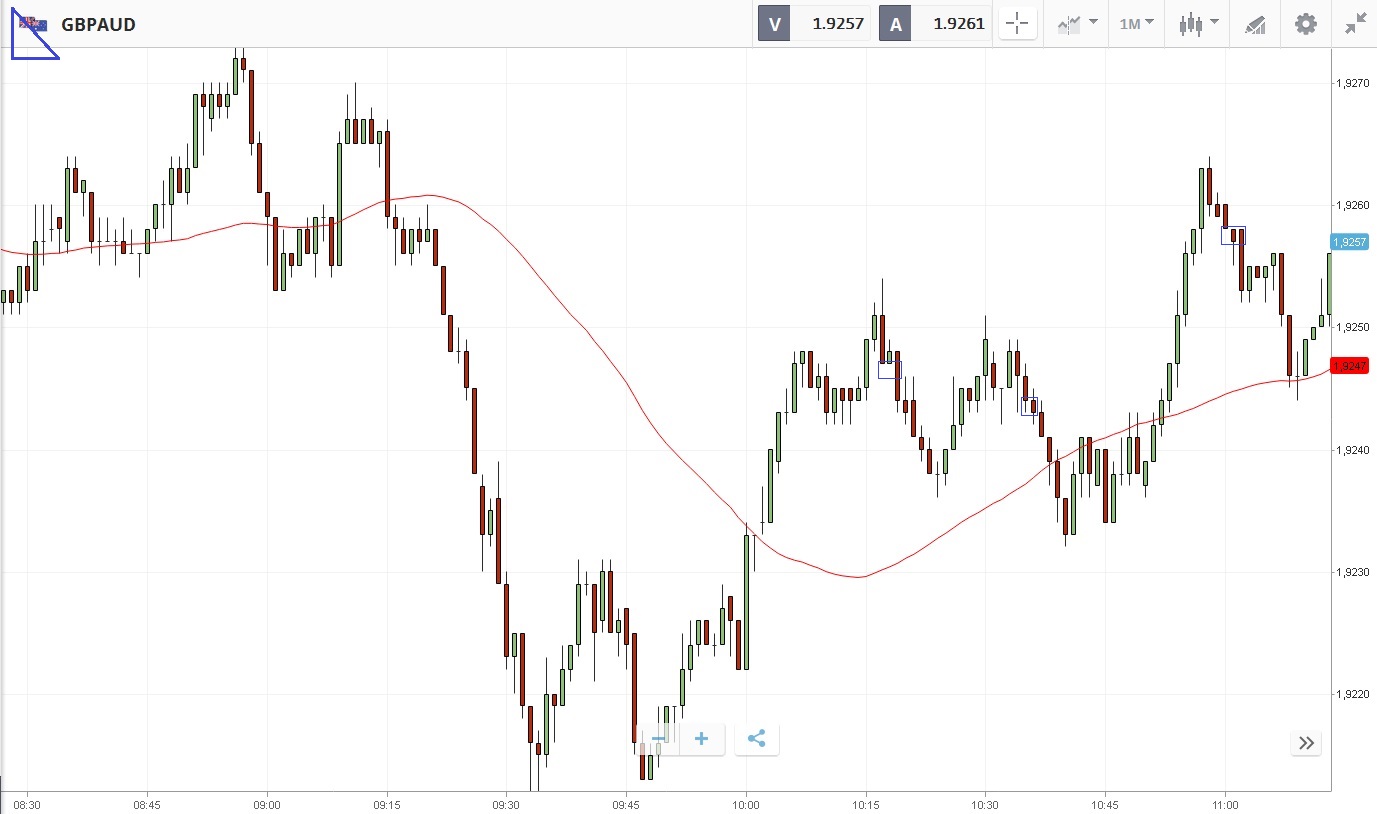Open the compare chart dropdown
The height and width of the screenshot is (814, 1377).
1078,24
